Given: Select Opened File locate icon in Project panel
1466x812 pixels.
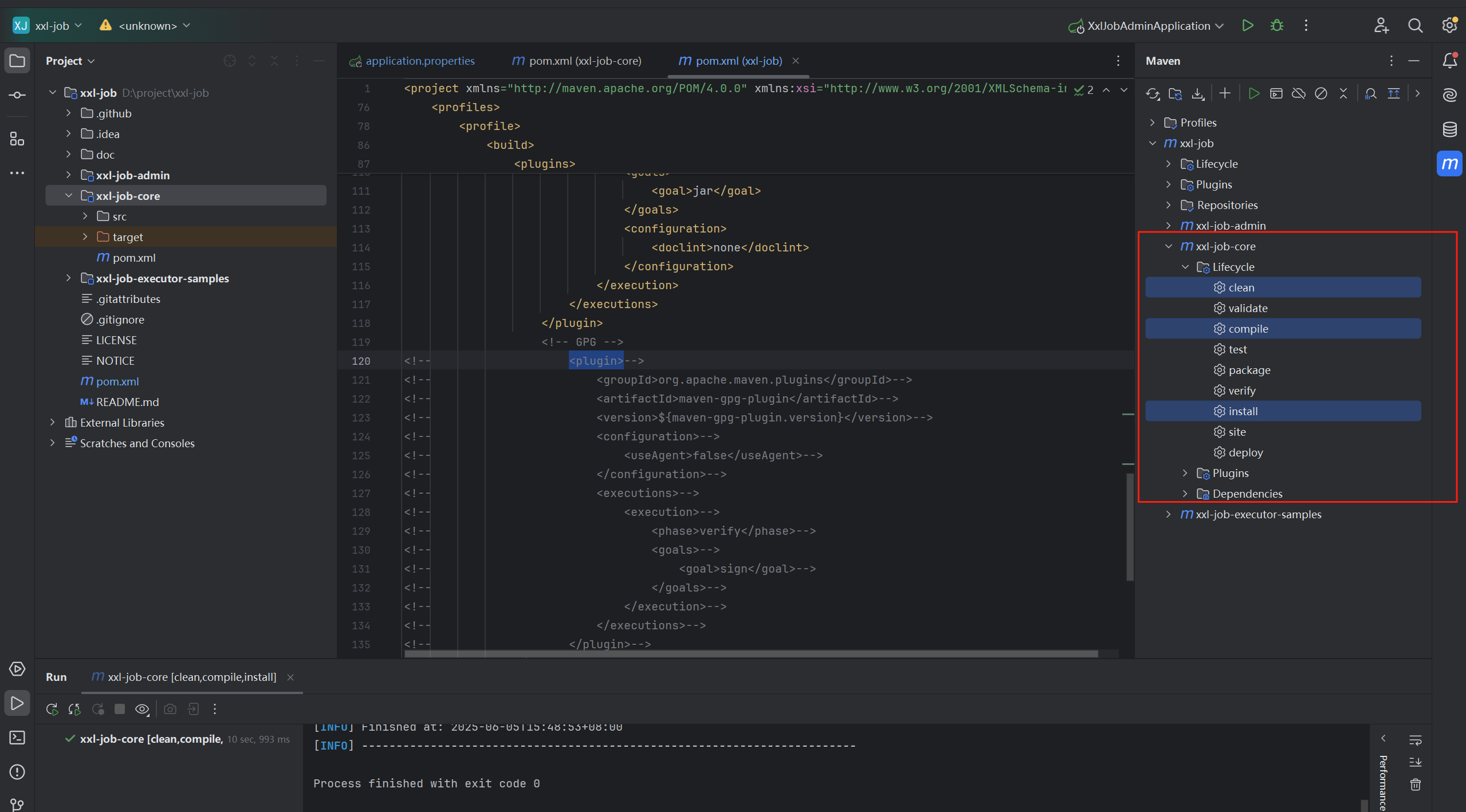Looking at the screenshot, I should coord(230,61).
